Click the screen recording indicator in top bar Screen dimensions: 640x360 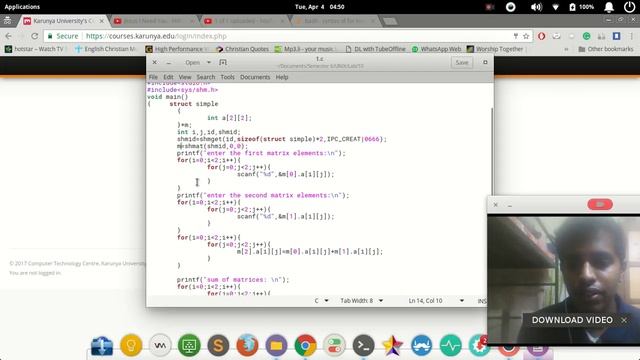[490, 7]
